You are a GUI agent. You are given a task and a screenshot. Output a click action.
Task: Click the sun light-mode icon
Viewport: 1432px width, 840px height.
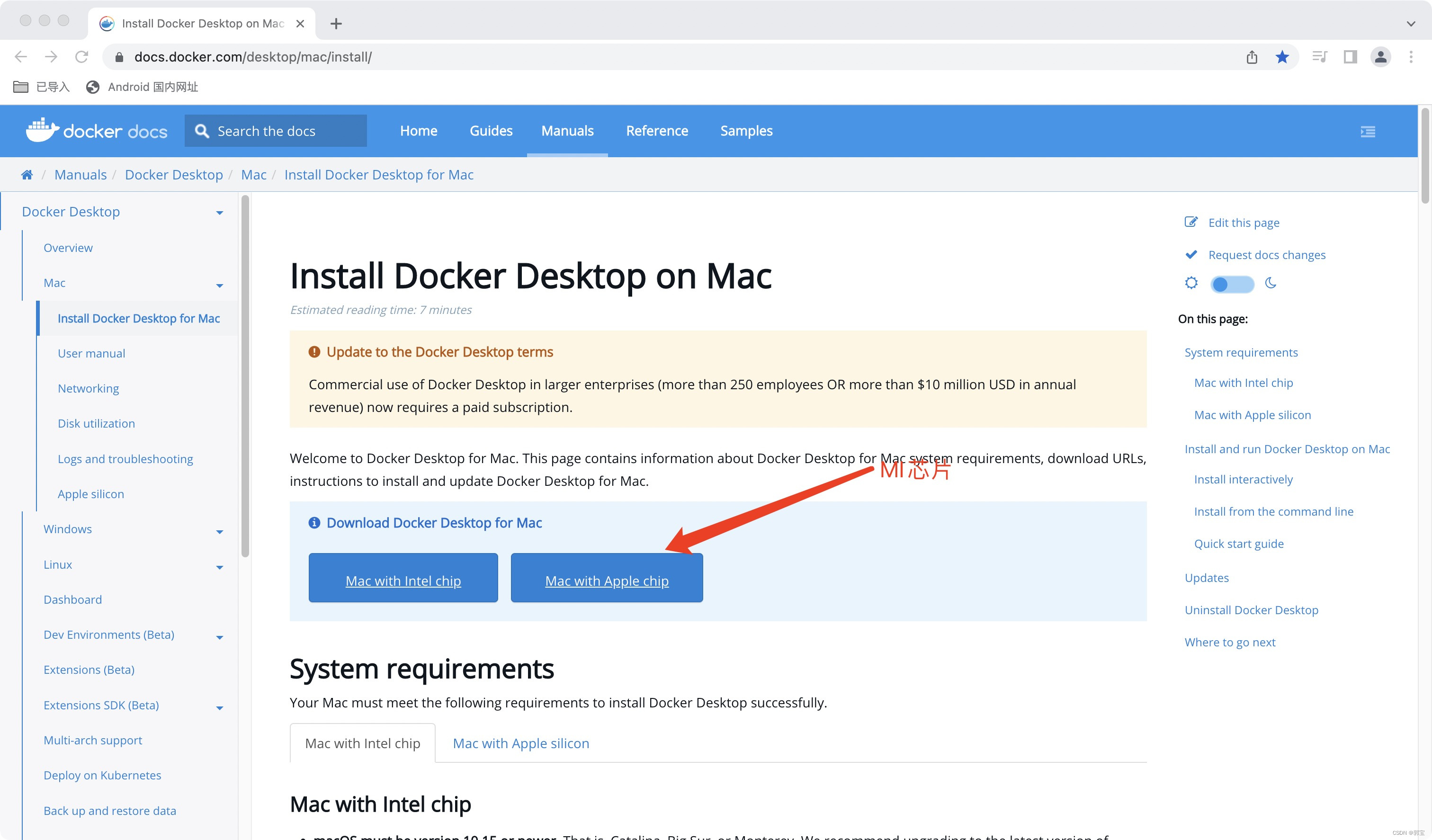coord(1191,283)
